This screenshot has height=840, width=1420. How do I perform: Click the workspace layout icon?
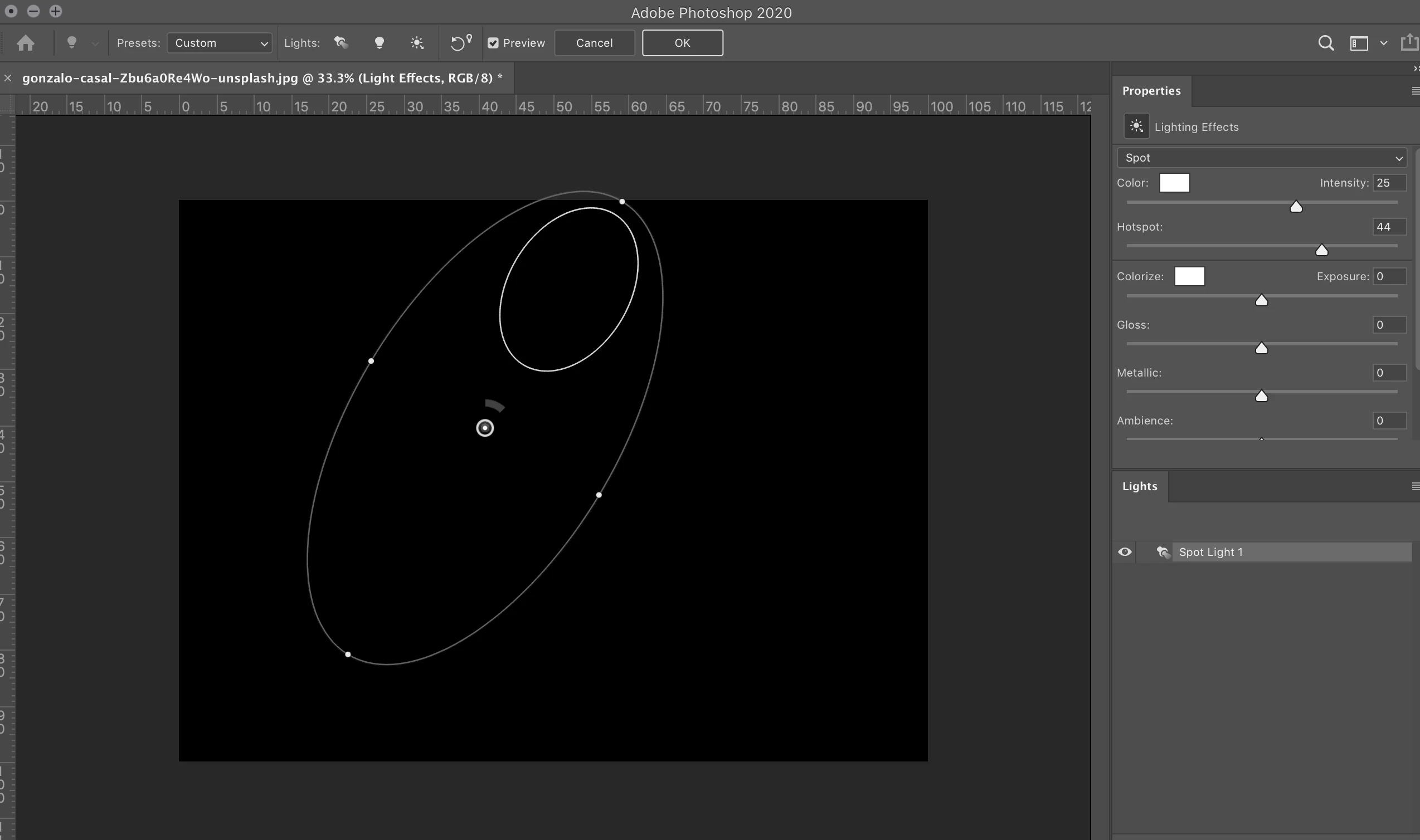click(1359, 43)
